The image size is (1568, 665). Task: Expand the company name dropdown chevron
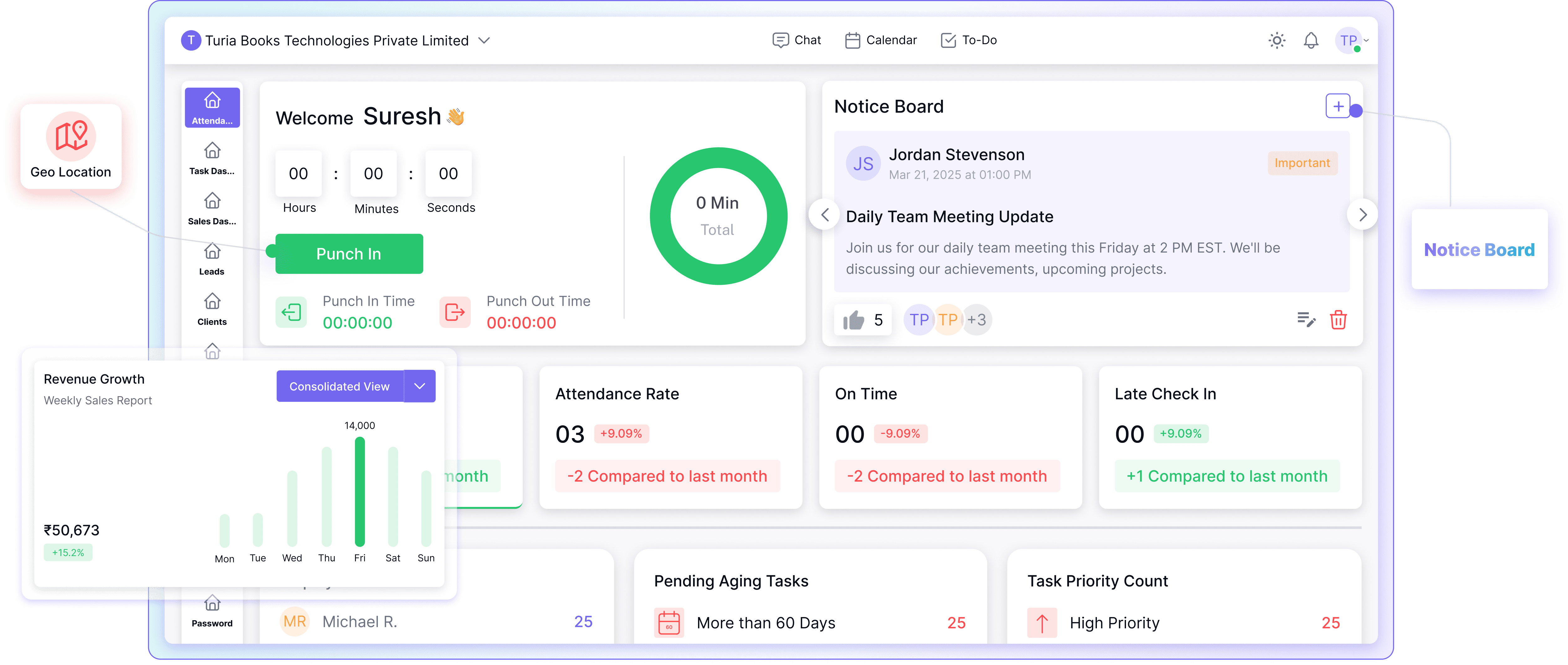[x=484, y=41]
